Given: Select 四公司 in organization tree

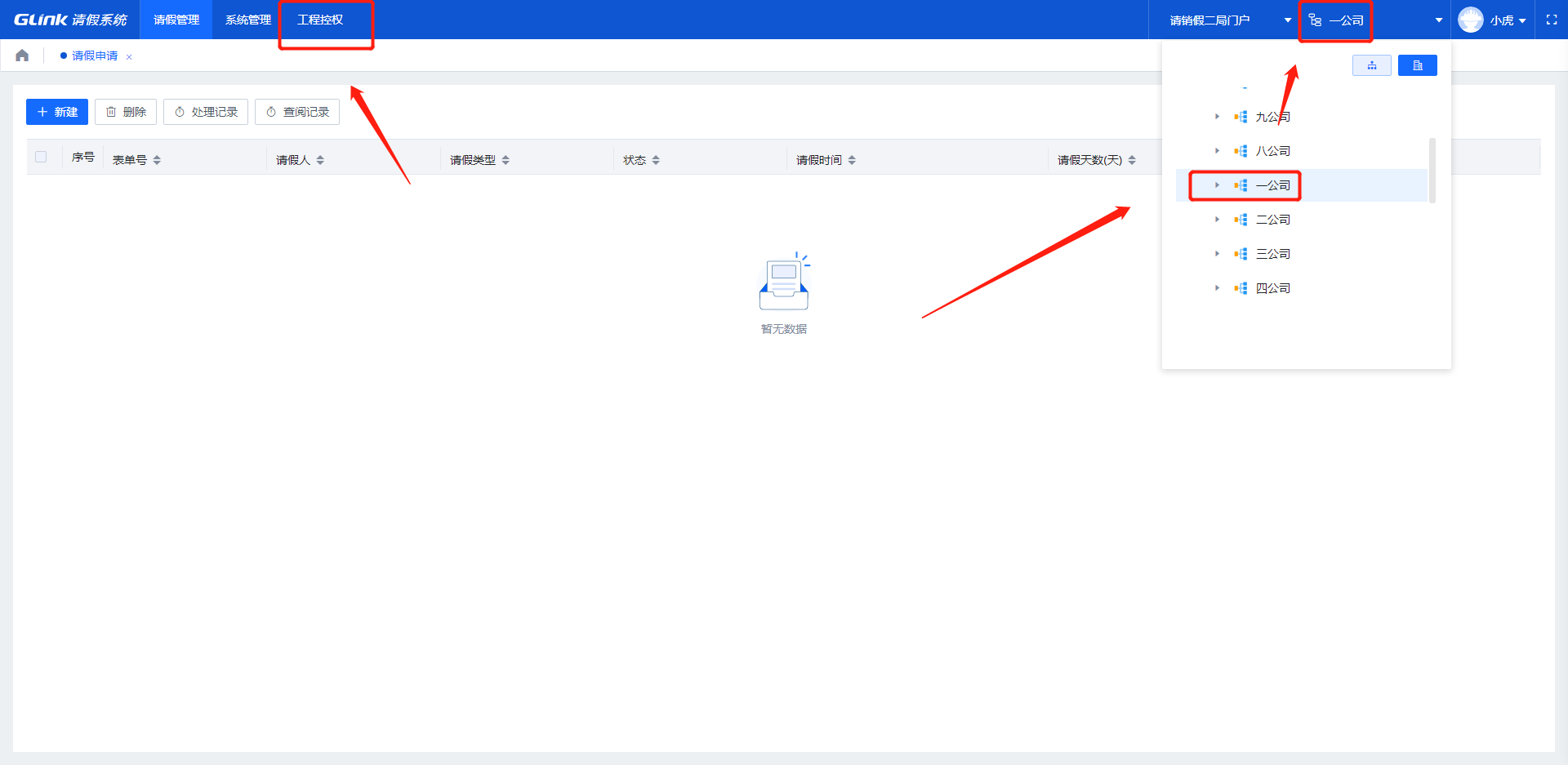Looking at the screenshot, I should coord(1272,288).
